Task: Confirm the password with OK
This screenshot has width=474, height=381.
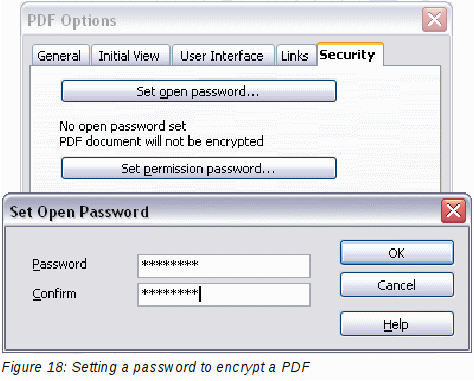Action: click(397, 253)
